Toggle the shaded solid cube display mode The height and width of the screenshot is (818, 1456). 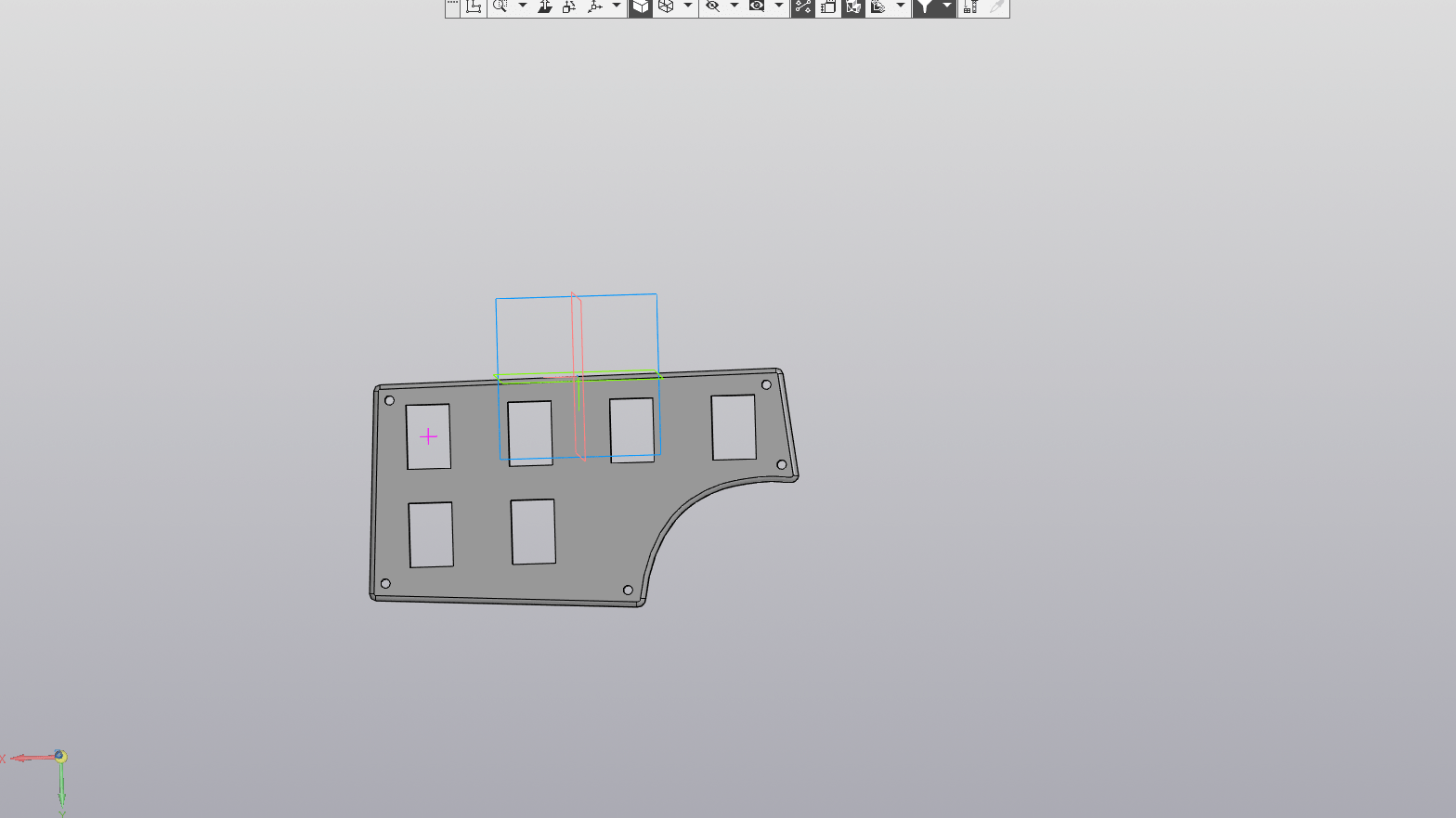pyautogui.click(x=641, y=6)
